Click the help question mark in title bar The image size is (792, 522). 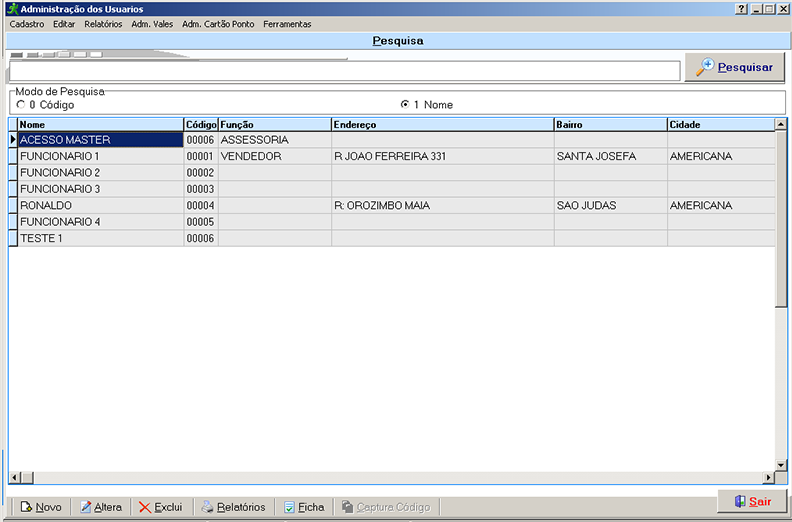pyautogui.click(x=741, y=8)
